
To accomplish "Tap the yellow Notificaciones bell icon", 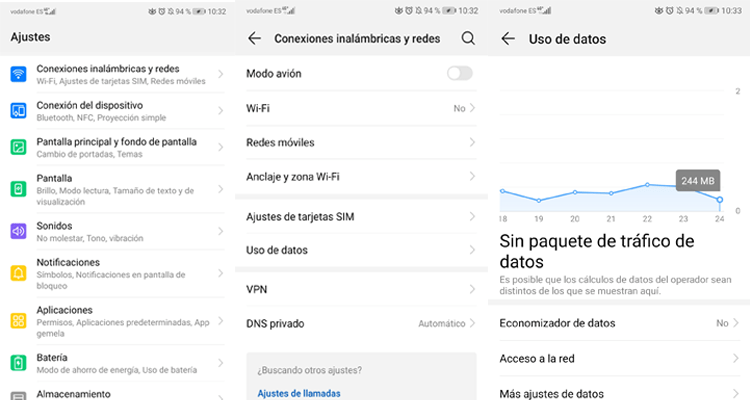I will pos(18,273).
